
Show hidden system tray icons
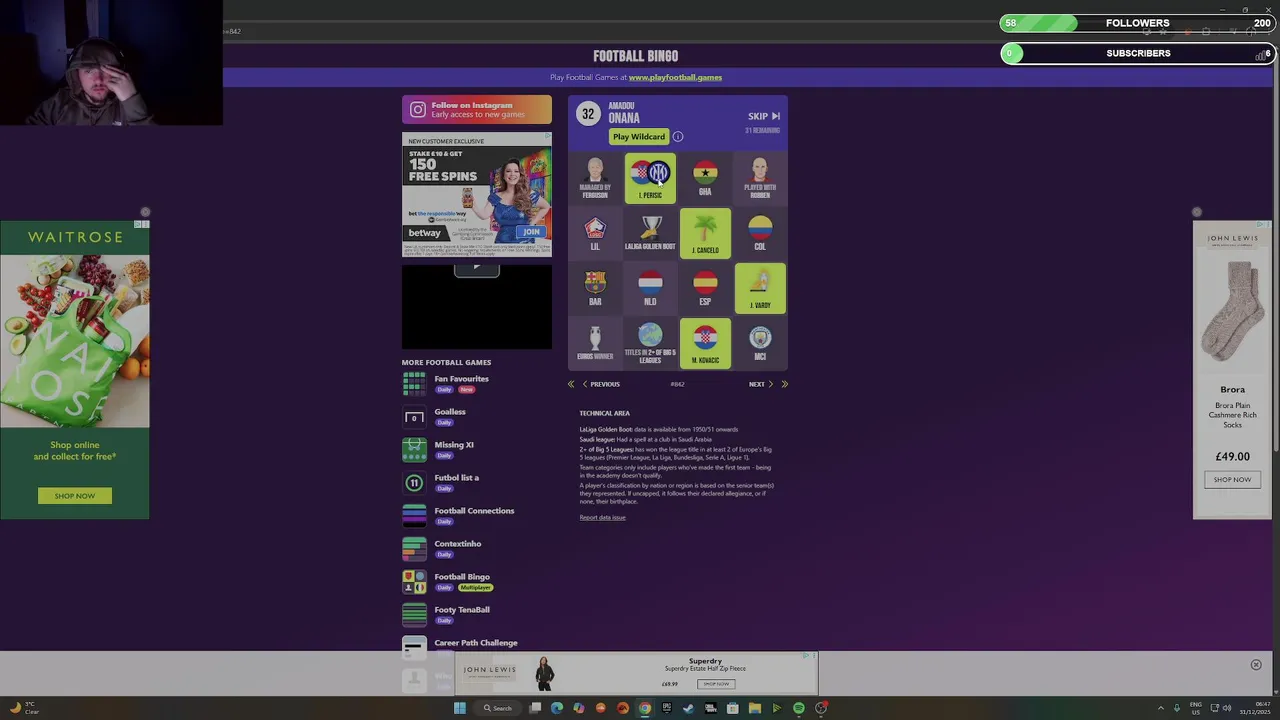[x=1161, y=708]
